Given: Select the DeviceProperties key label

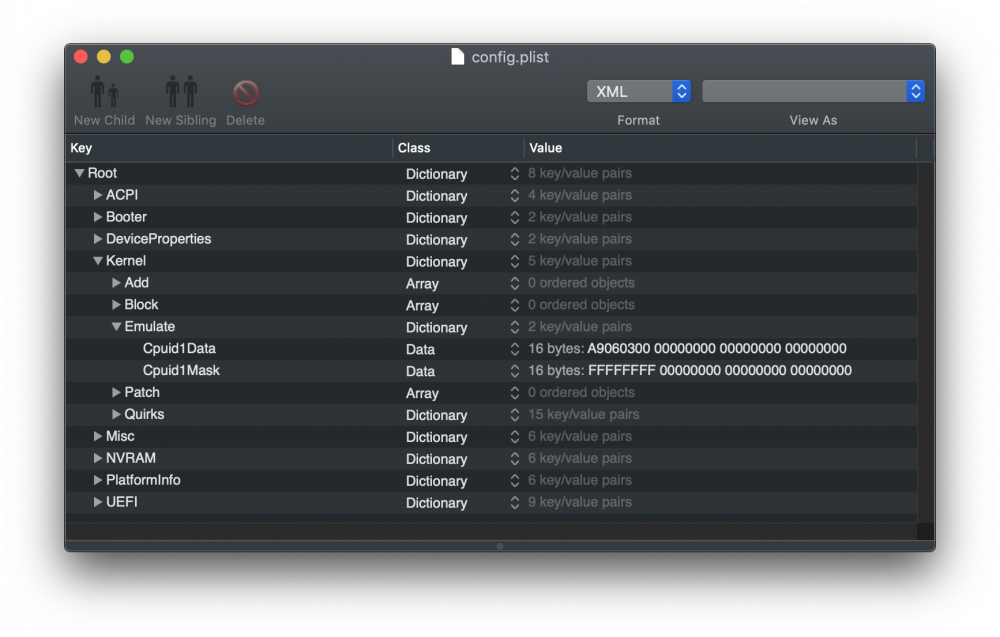Looking at the screenshot, I should (158, 239).
